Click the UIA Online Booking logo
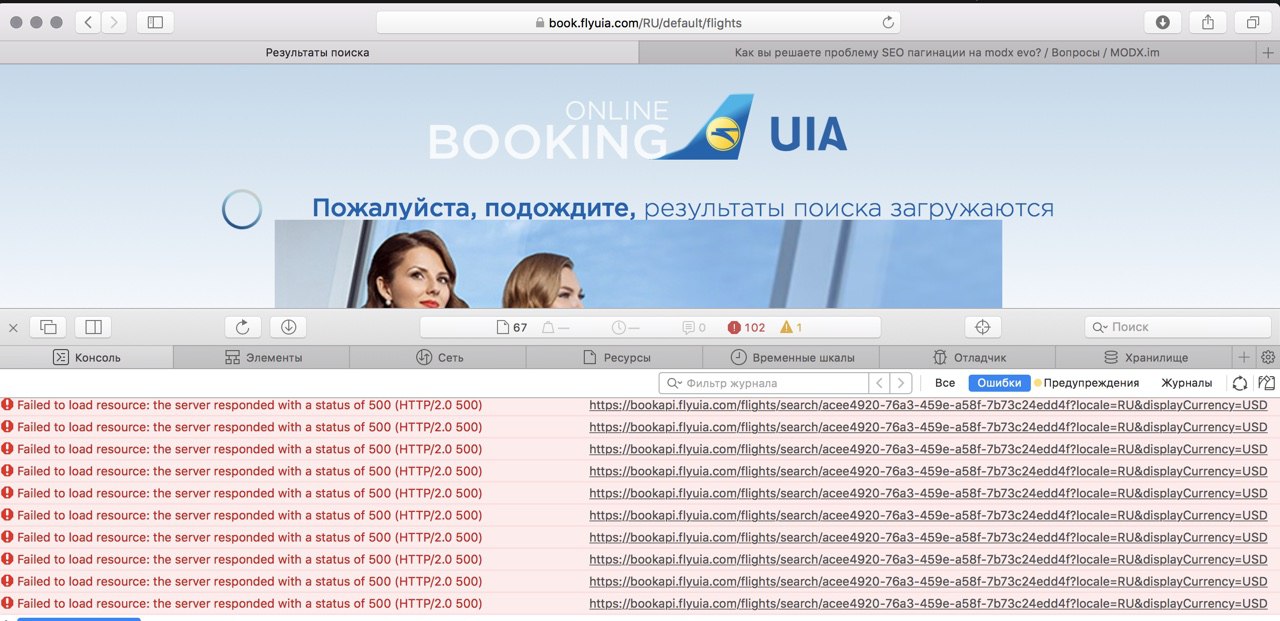This screenshot has width=1280, height=621. (638, 128)
